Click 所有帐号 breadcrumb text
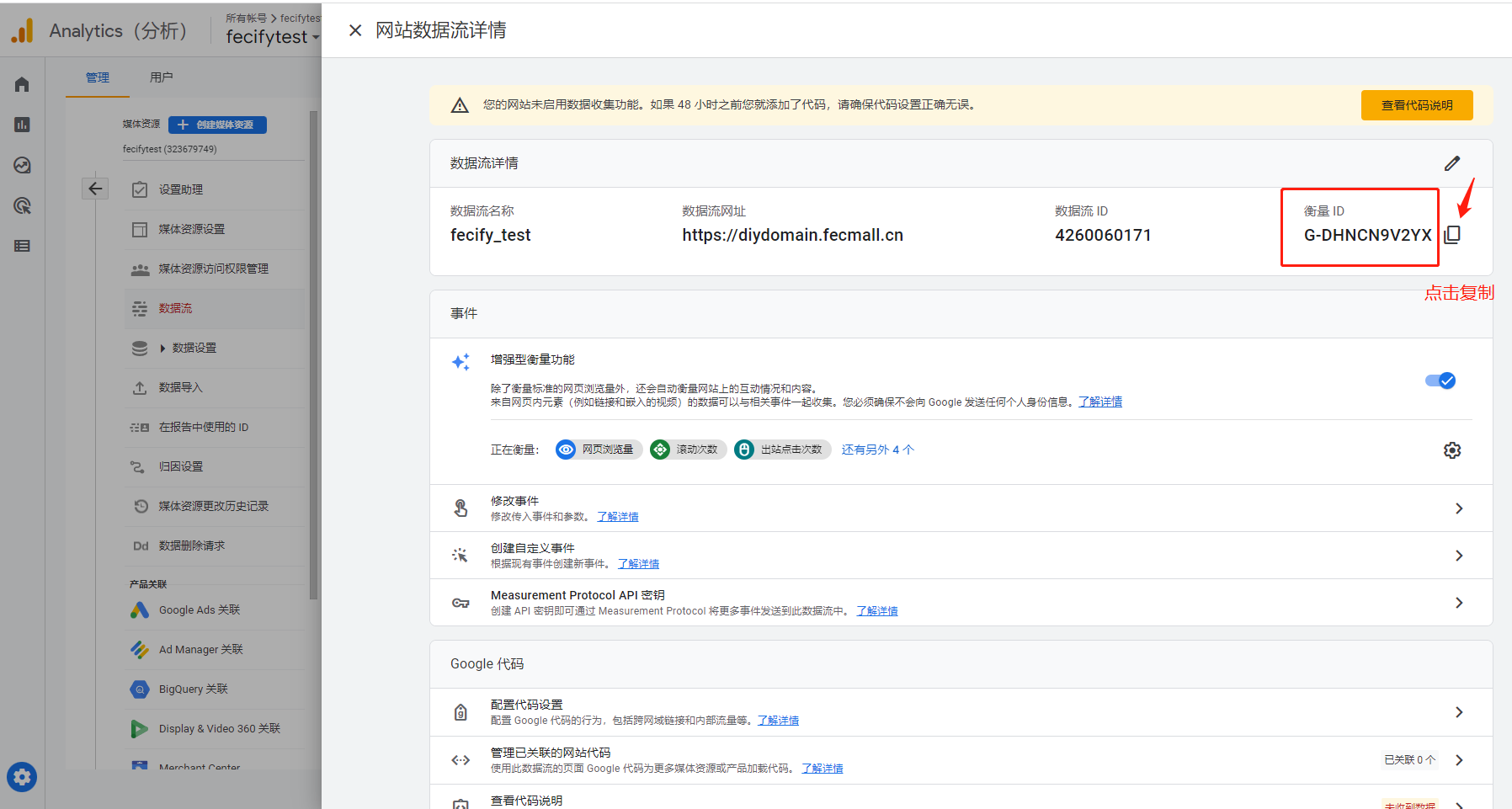The image size is (1512, 809). (246, 18)
